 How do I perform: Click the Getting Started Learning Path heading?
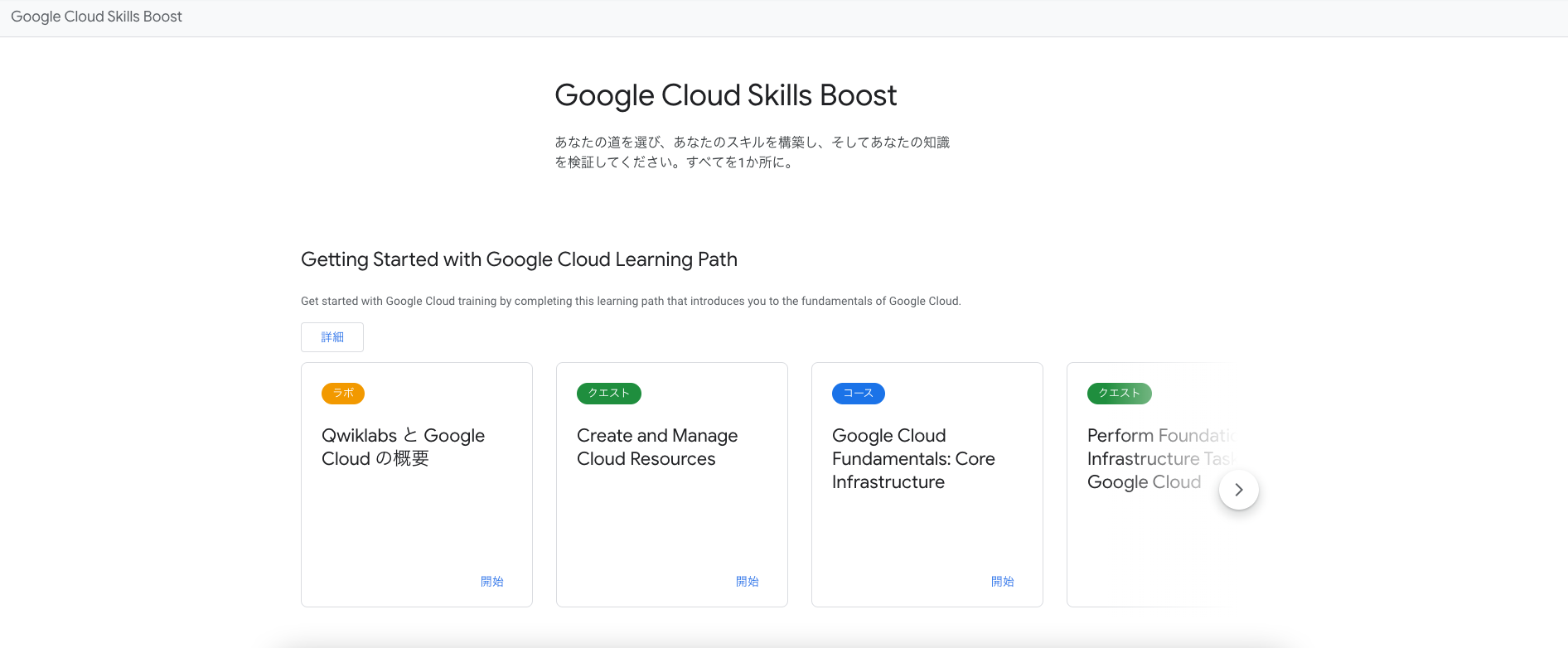point(519,259)
